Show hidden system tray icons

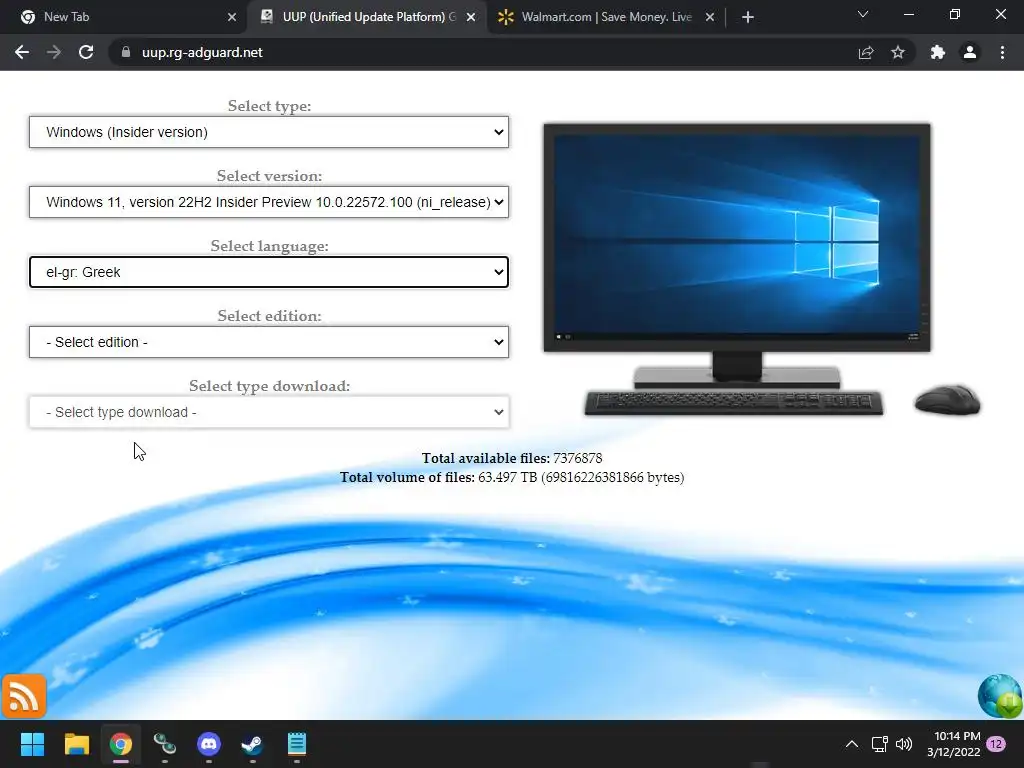(x=852, y=744)
